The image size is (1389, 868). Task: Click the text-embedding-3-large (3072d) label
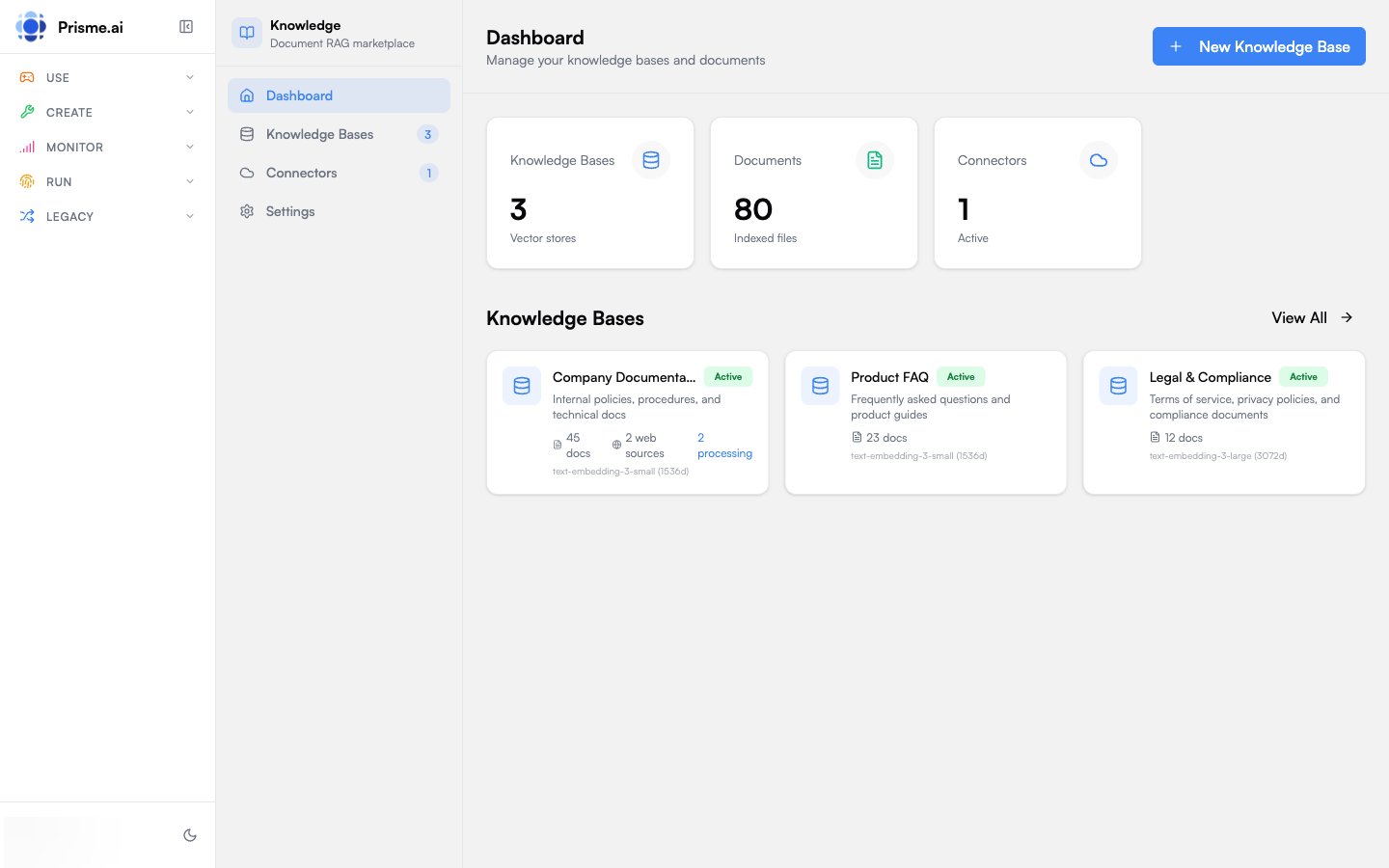(1218, 456)
